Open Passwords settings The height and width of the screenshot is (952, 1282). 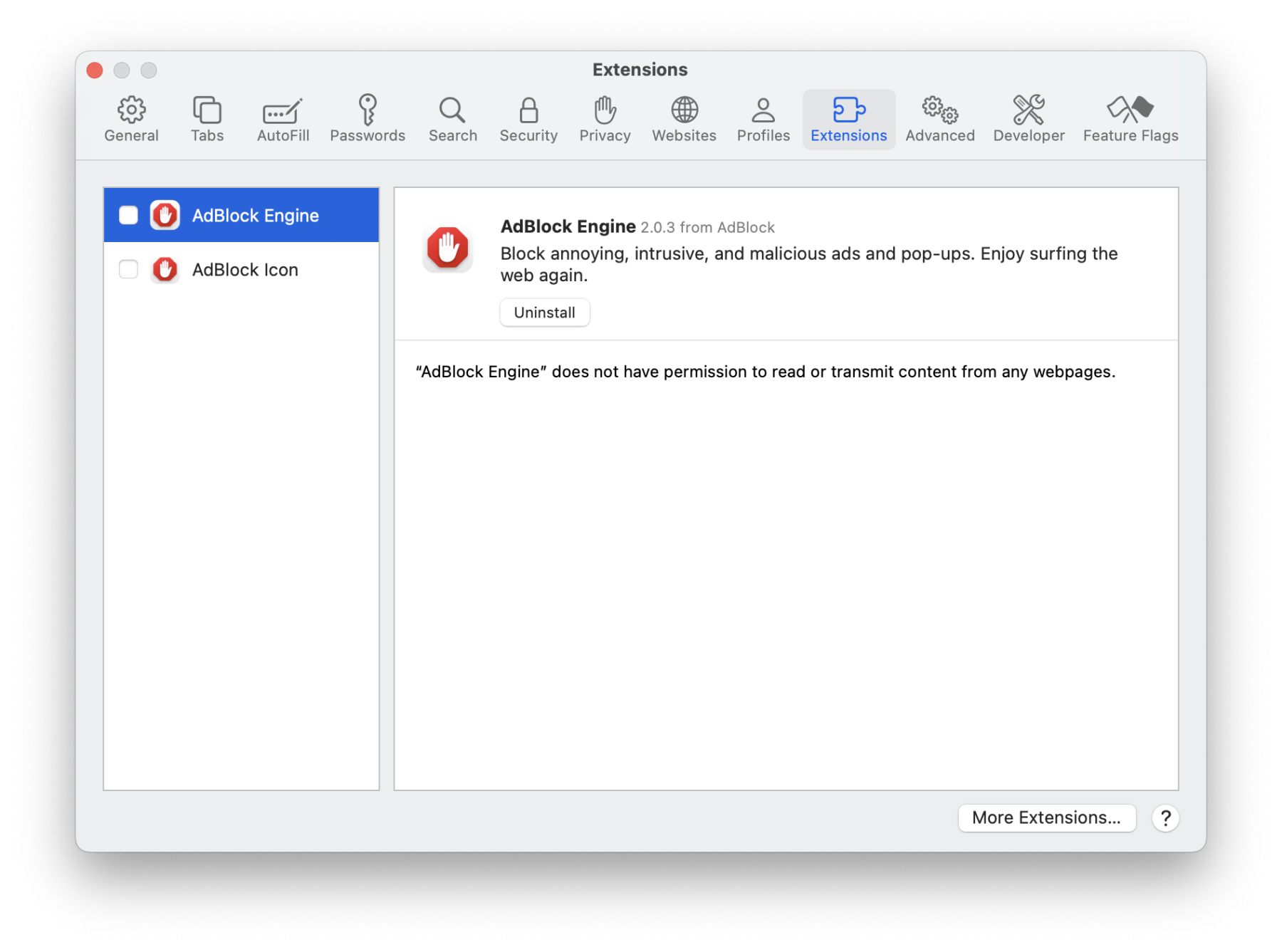pyautogui.click(x=368, y=118)
